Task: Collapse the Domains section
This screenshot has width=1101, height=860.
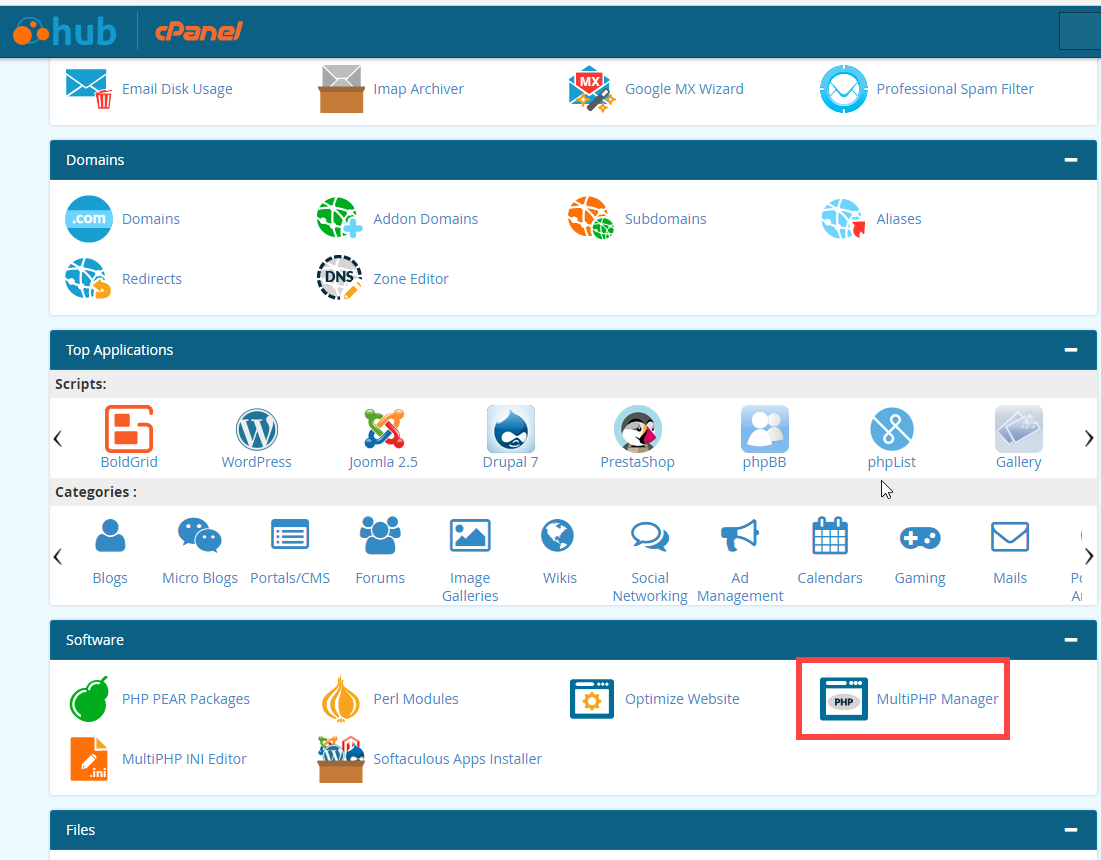Action: 1070,160
